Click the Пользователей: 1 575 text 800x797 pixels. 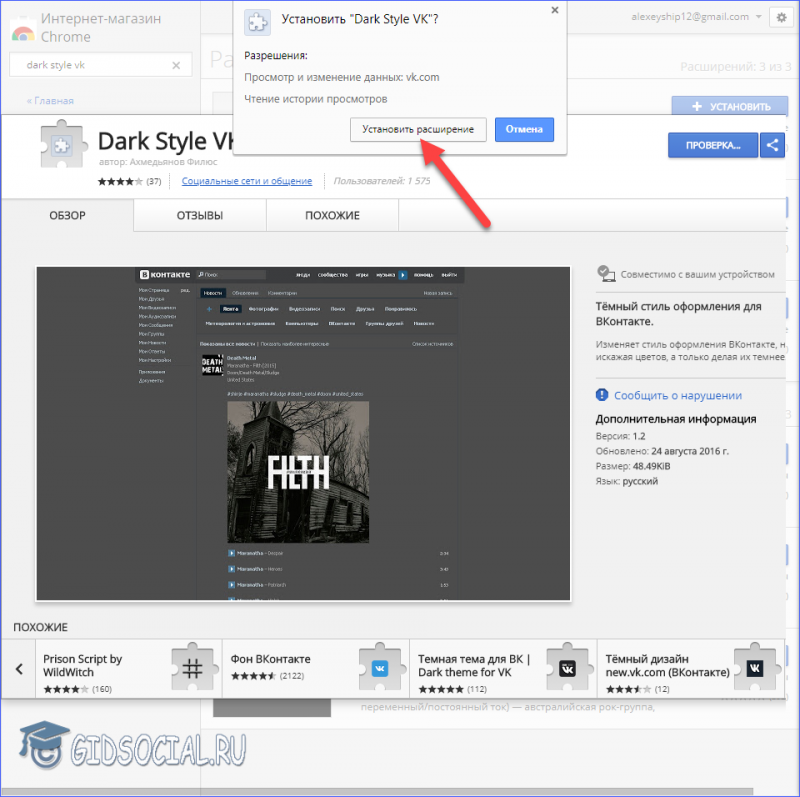click(382, 181)
